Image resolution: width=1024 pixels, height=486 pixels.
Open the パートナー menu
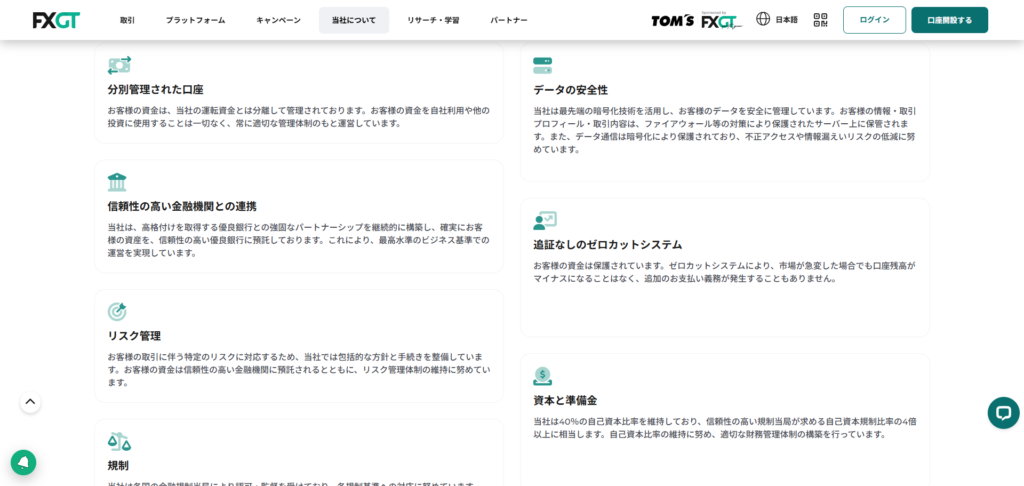[x=509, y=20]
